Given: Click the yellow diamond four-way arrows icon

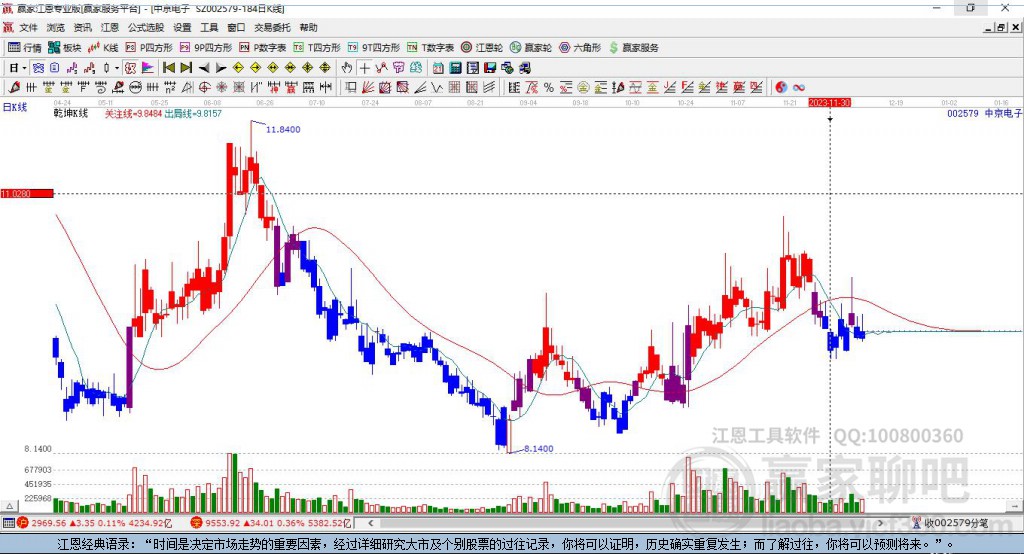Looking at the screenshot, I should click(x=307, y=68).
